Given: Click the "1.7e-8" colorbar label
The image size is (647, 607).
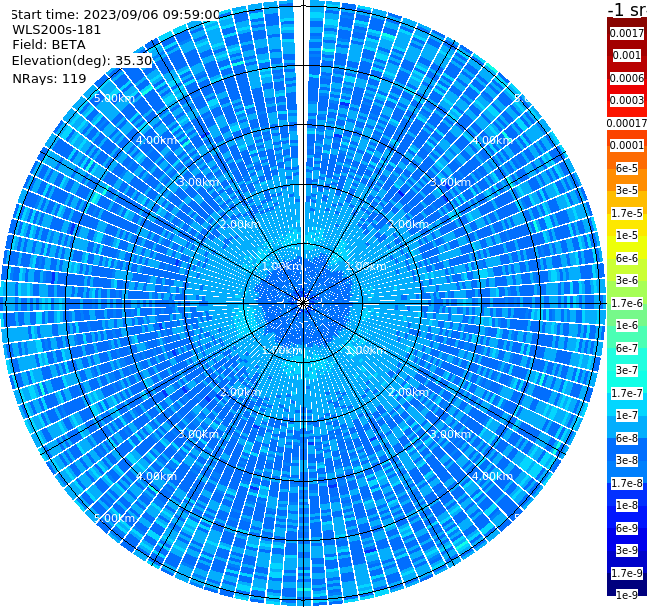Looking at the screenshot, I should (627, 483).
